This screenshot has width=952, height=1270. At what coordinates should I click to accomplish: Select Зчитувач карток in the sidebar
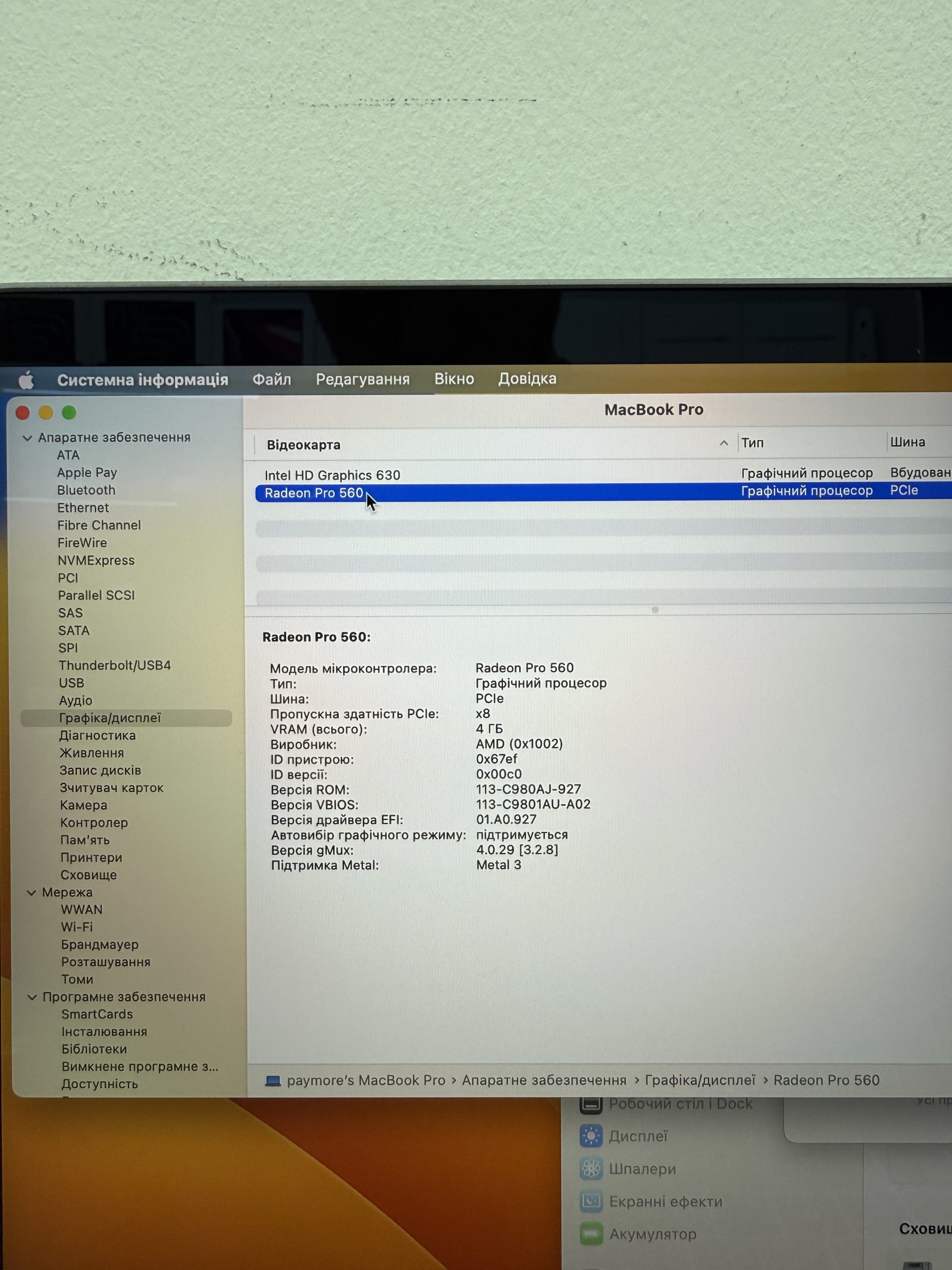[x=112, y=788]
